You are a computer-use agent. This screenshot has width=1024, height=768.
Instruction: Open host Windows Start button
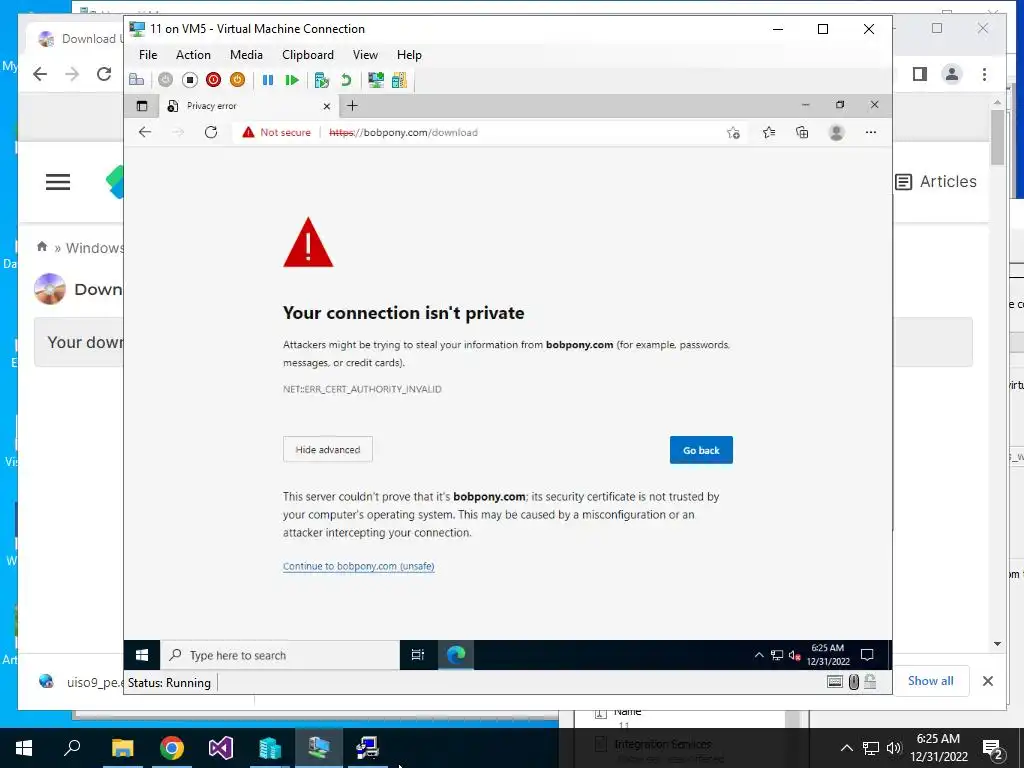point(24,748)
